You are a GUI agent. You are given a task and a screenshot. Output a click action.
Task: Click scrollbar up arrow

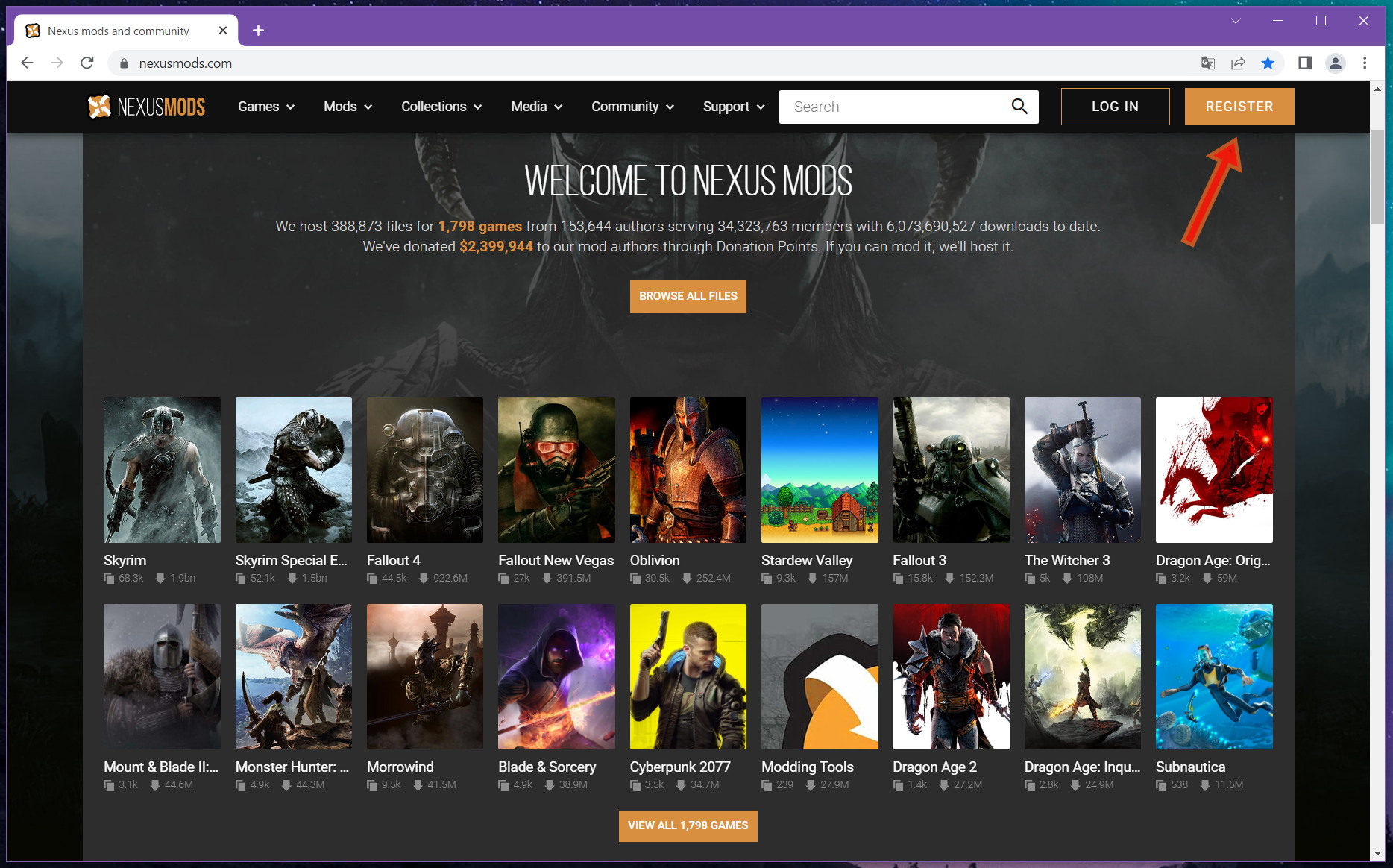pyautogui.click(x=1377, y=89)
